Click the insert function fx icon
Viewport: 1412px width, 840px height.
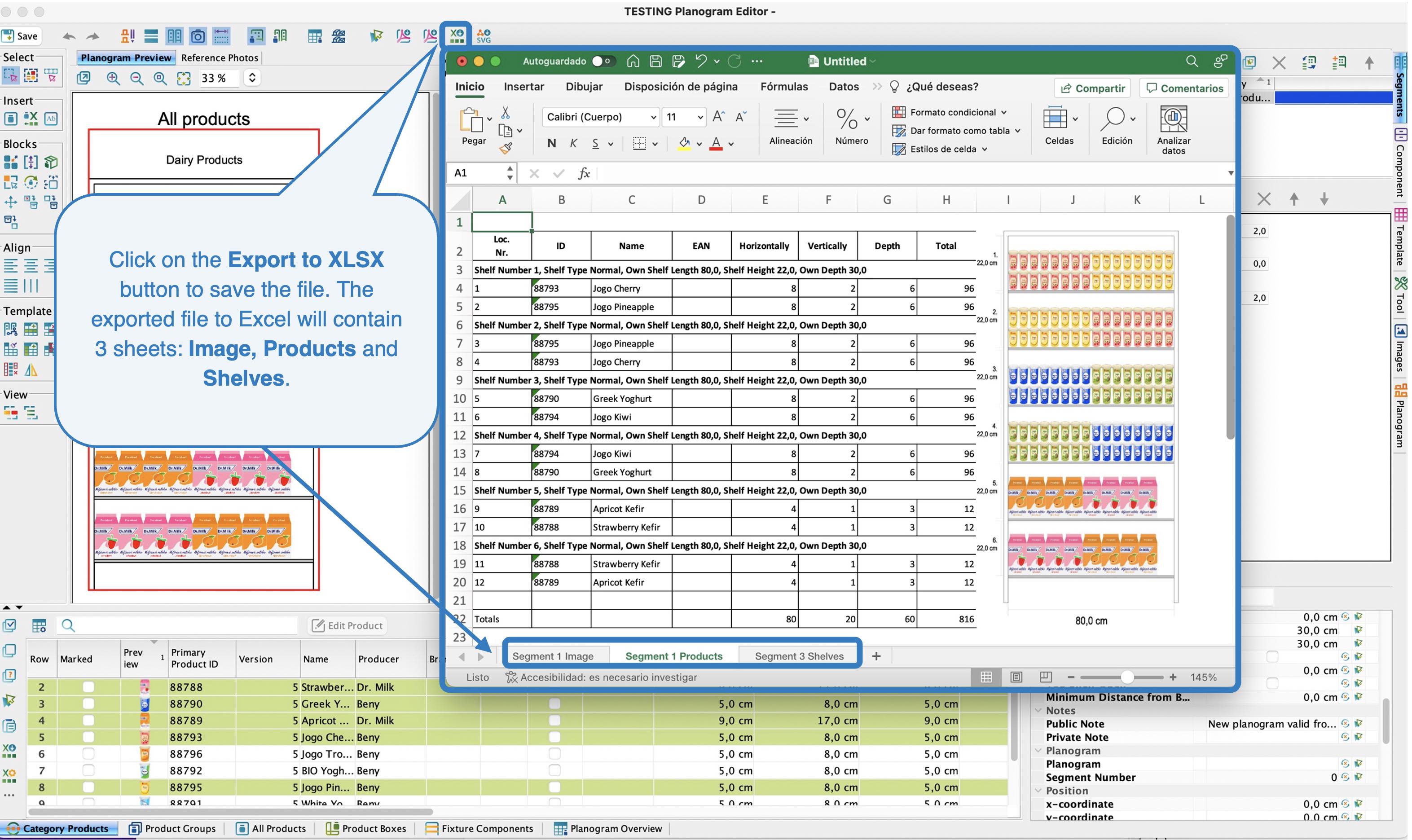[x=584, y=173]
